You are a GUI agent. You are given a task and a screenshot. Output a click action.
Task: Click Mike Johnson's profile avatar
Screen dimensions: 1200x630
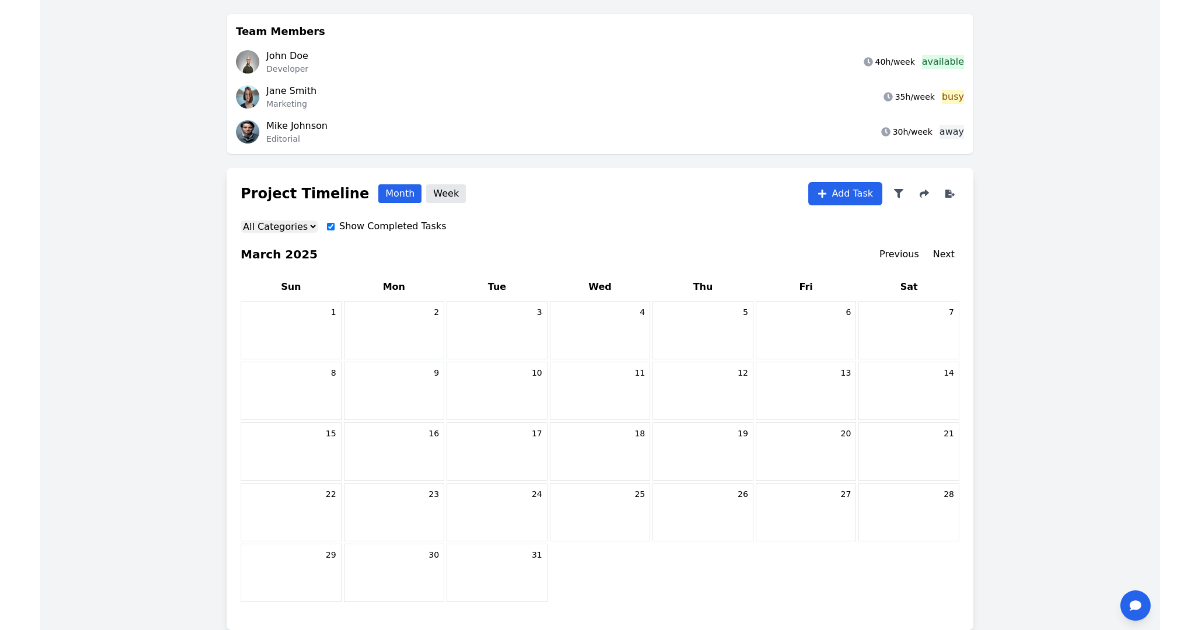pyautogui.click(x=247, y=131)
